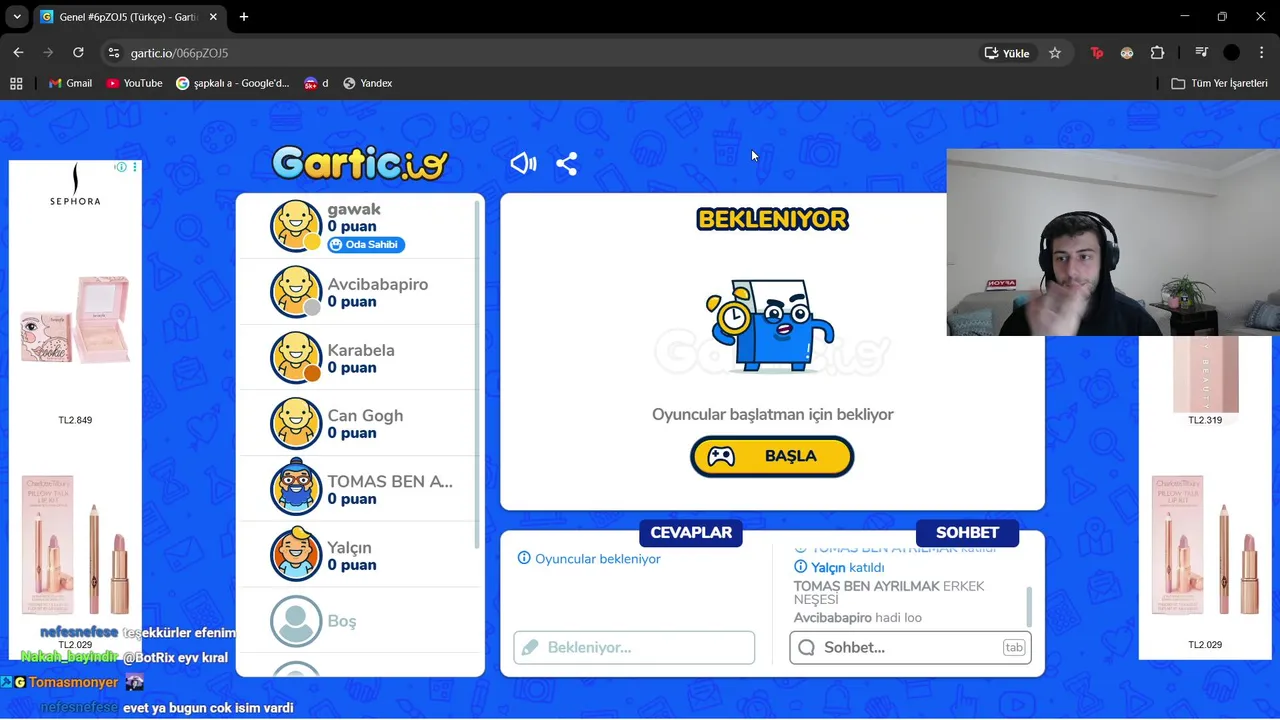Click the ad options dots on Sephora banner
The height and width of the screenshot is (720, 1280).
tap(135, 167)
